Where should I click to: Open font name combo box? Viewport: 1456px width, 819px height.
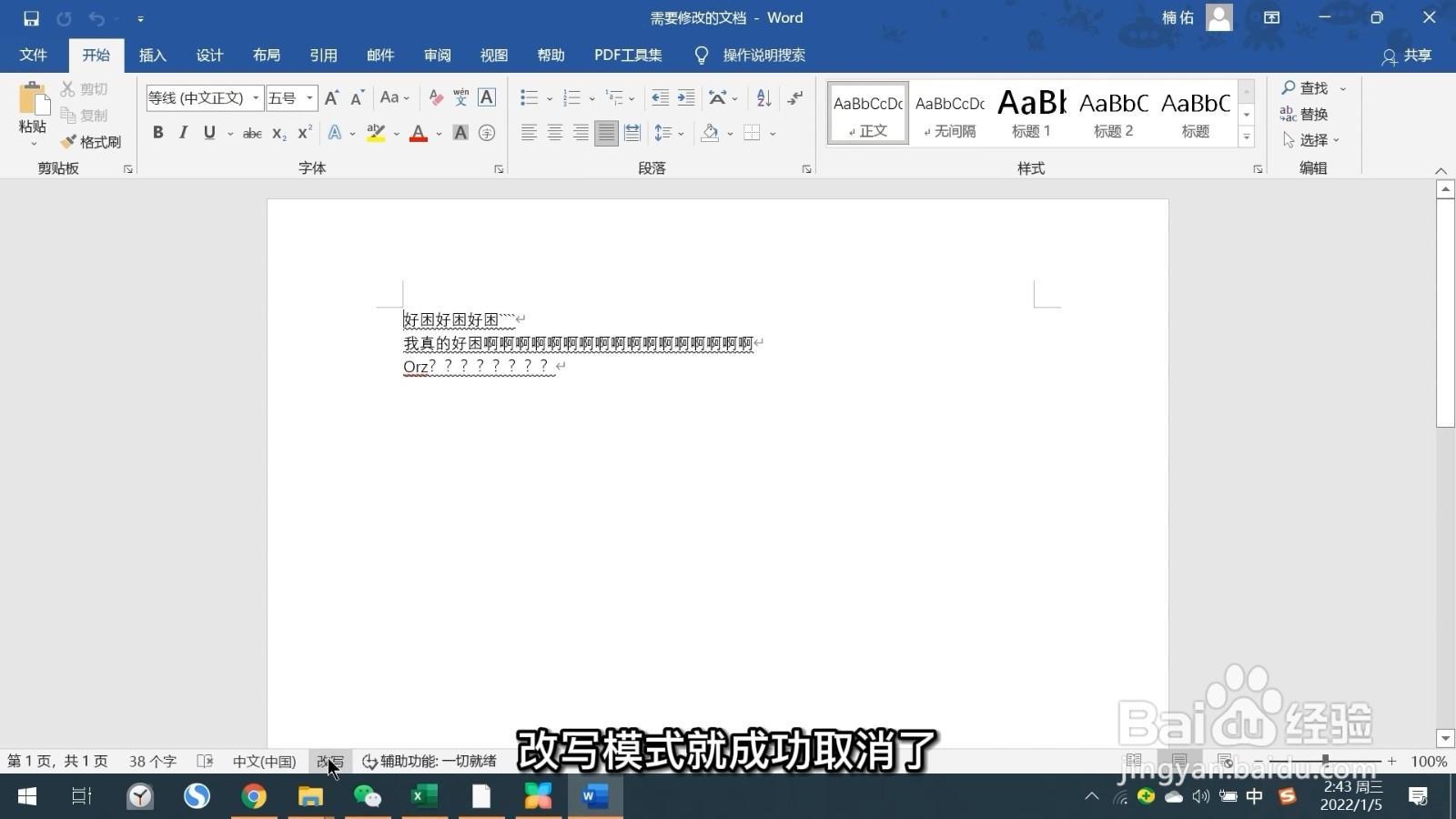(x=205, y=97)
